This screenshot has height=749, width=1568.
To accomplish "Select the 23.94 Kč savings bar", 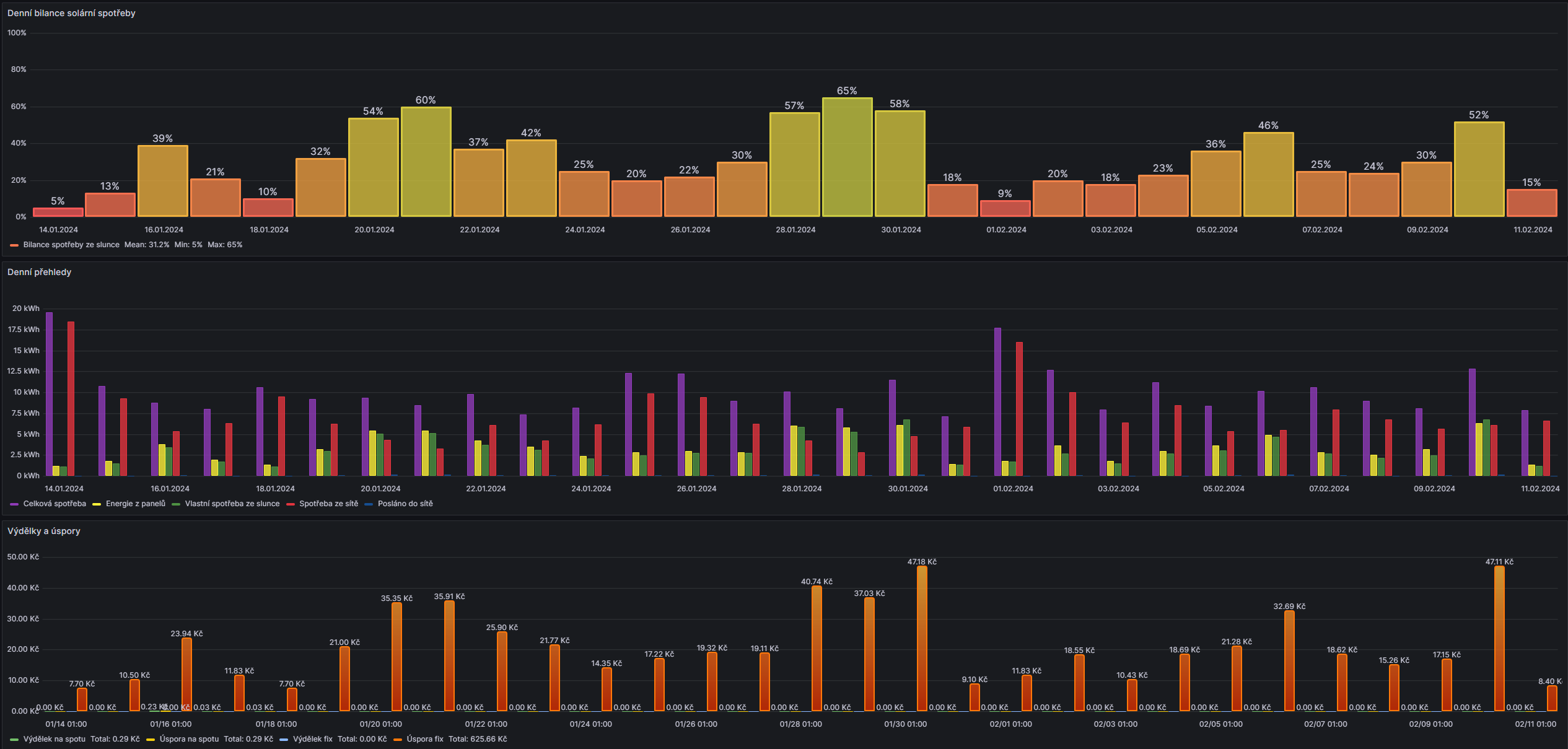I will (186, 675).
